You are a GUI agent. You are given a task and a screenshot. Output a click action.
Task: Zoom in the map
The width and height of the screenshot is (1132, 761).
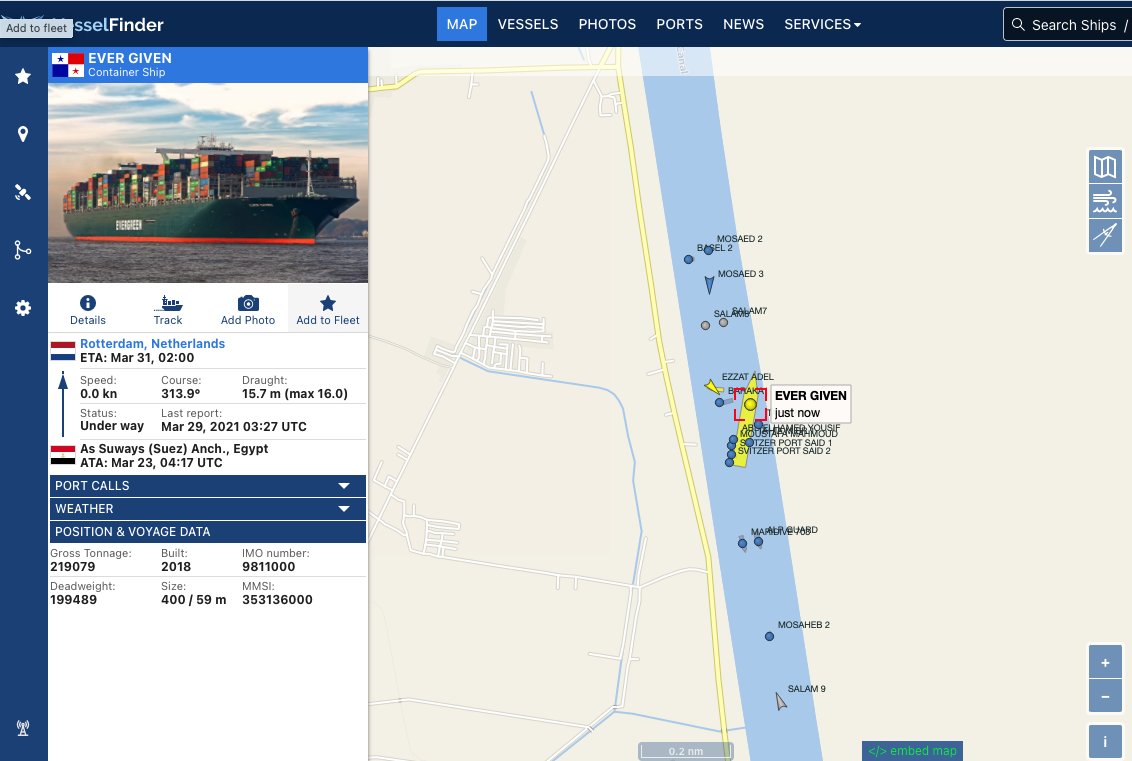[x=1105, y=662]
